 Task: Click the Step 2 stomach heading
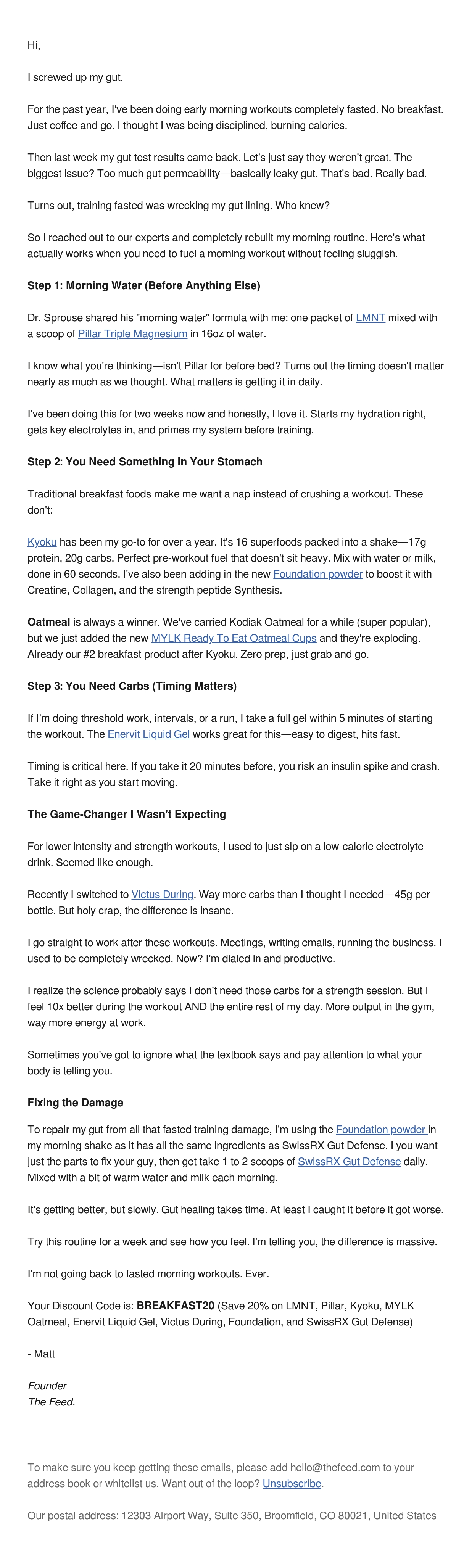pos(145,461)
